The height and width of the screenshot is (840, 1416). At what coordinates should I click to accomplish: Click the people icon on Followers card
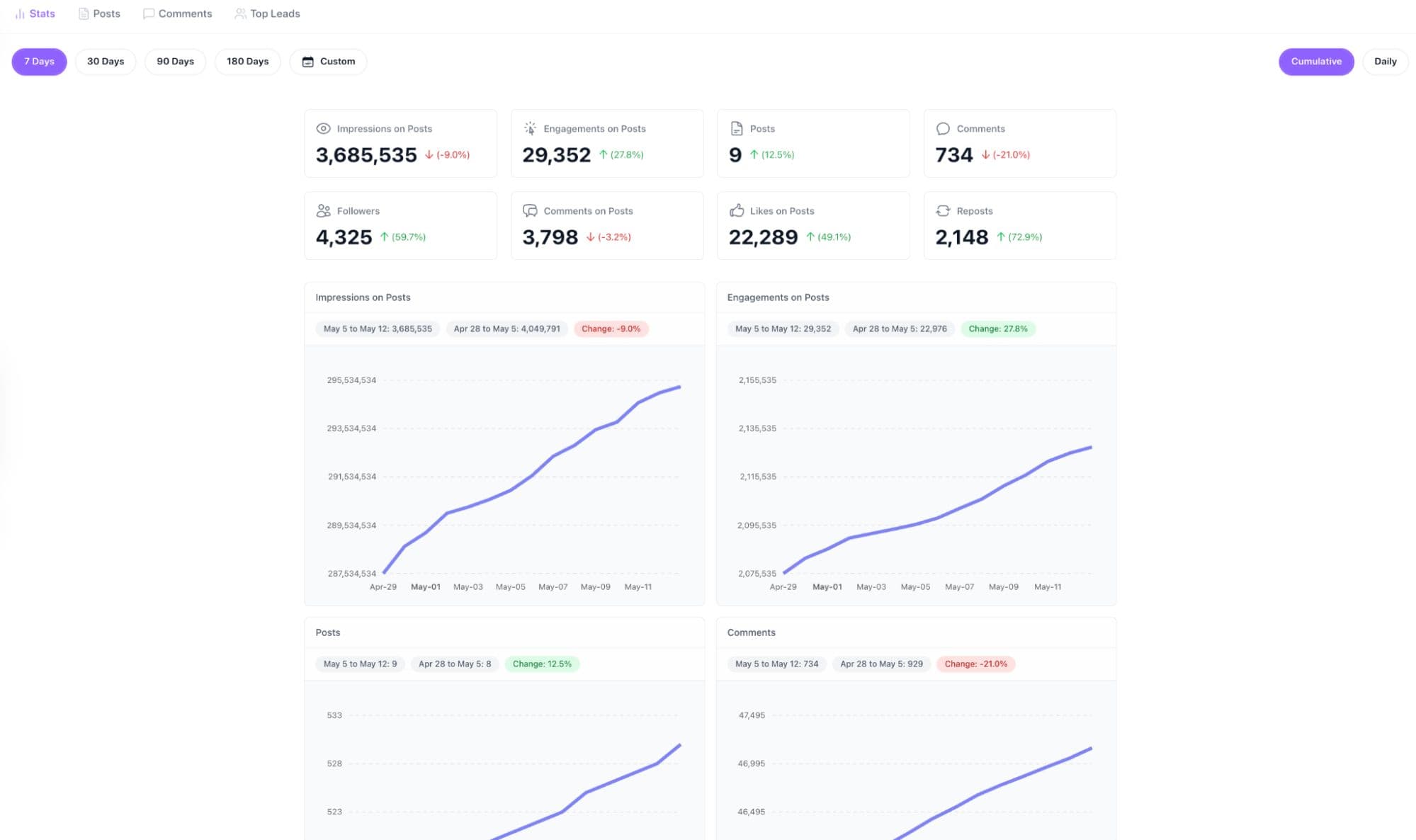[x=323, y=211]
